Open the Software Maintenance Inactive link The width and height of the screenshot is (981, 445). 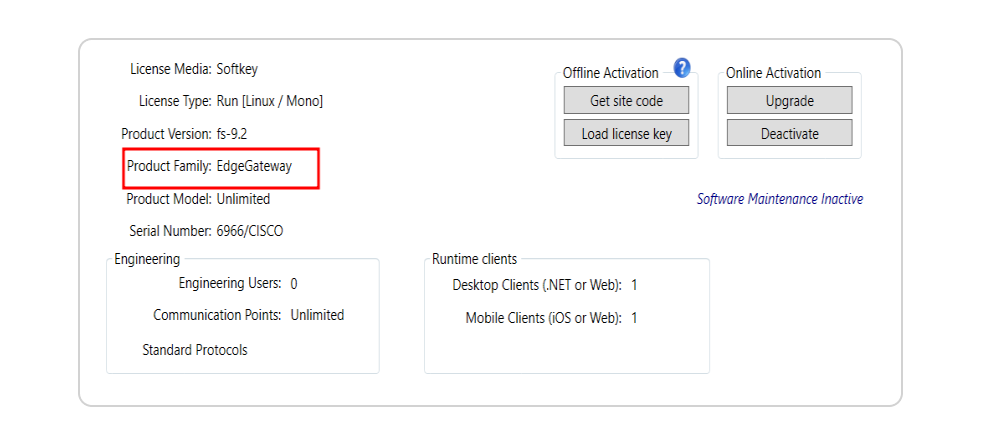pyautogui.click(x=779, y=199)
